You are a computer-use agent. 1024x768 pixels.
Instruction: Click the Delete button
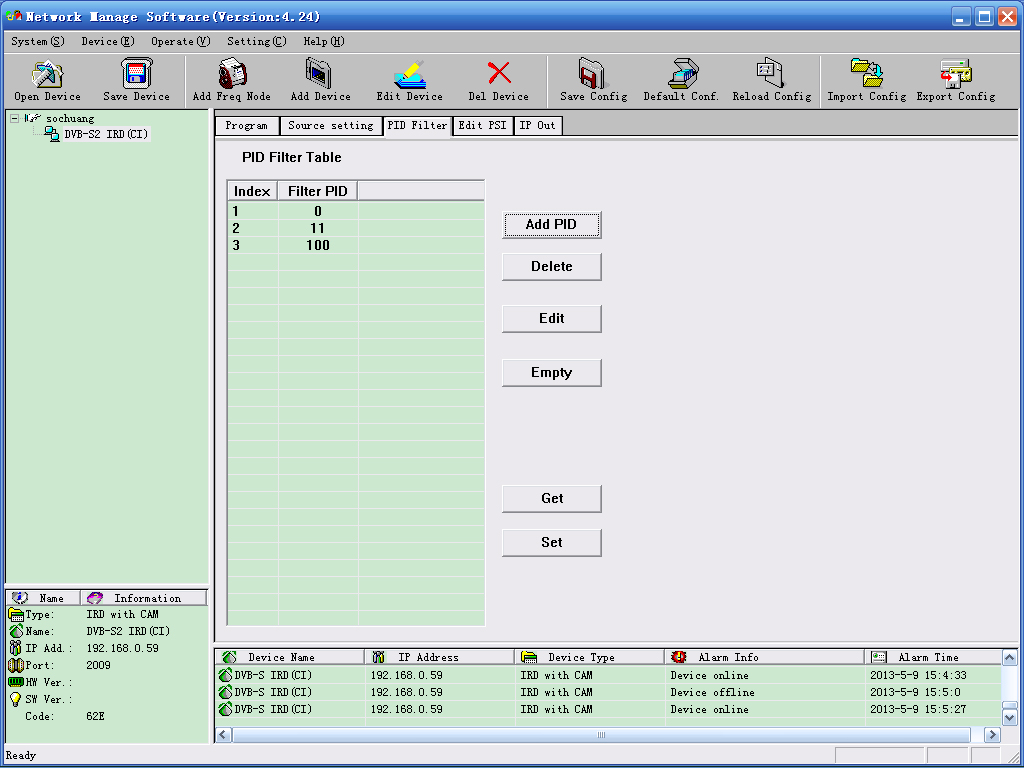click(x=552, y=266)
